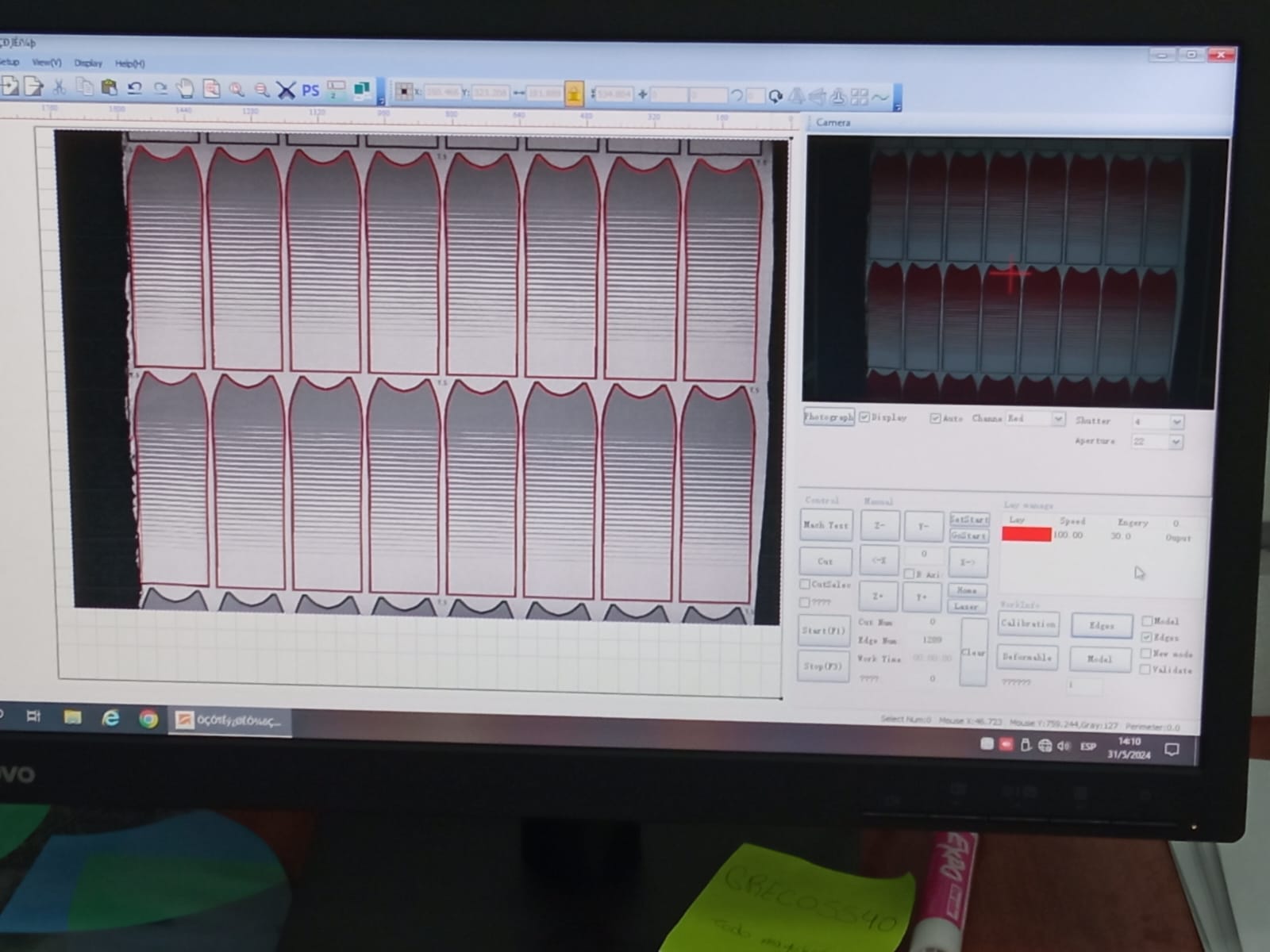Viewport: 1270px width, 952px height.
Task: Click the red layer color swatch
Action: tap(1026, 535)
